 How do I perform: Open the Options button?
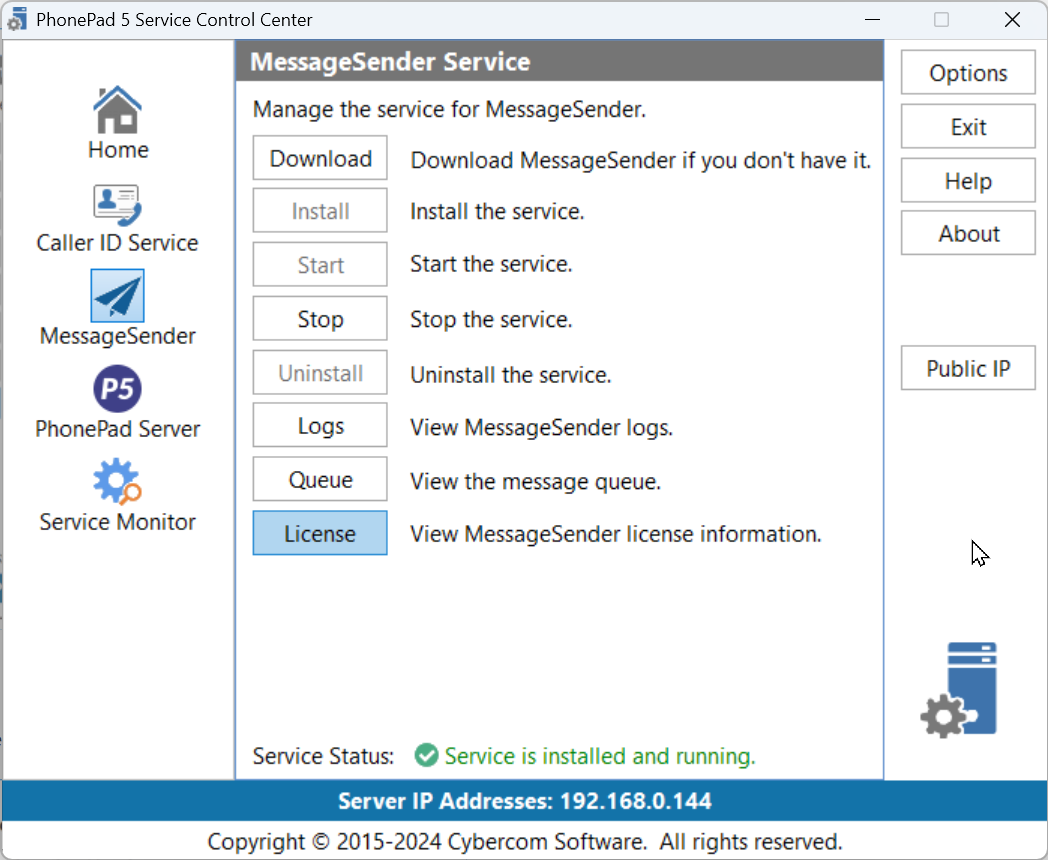(x=968, y=72)
